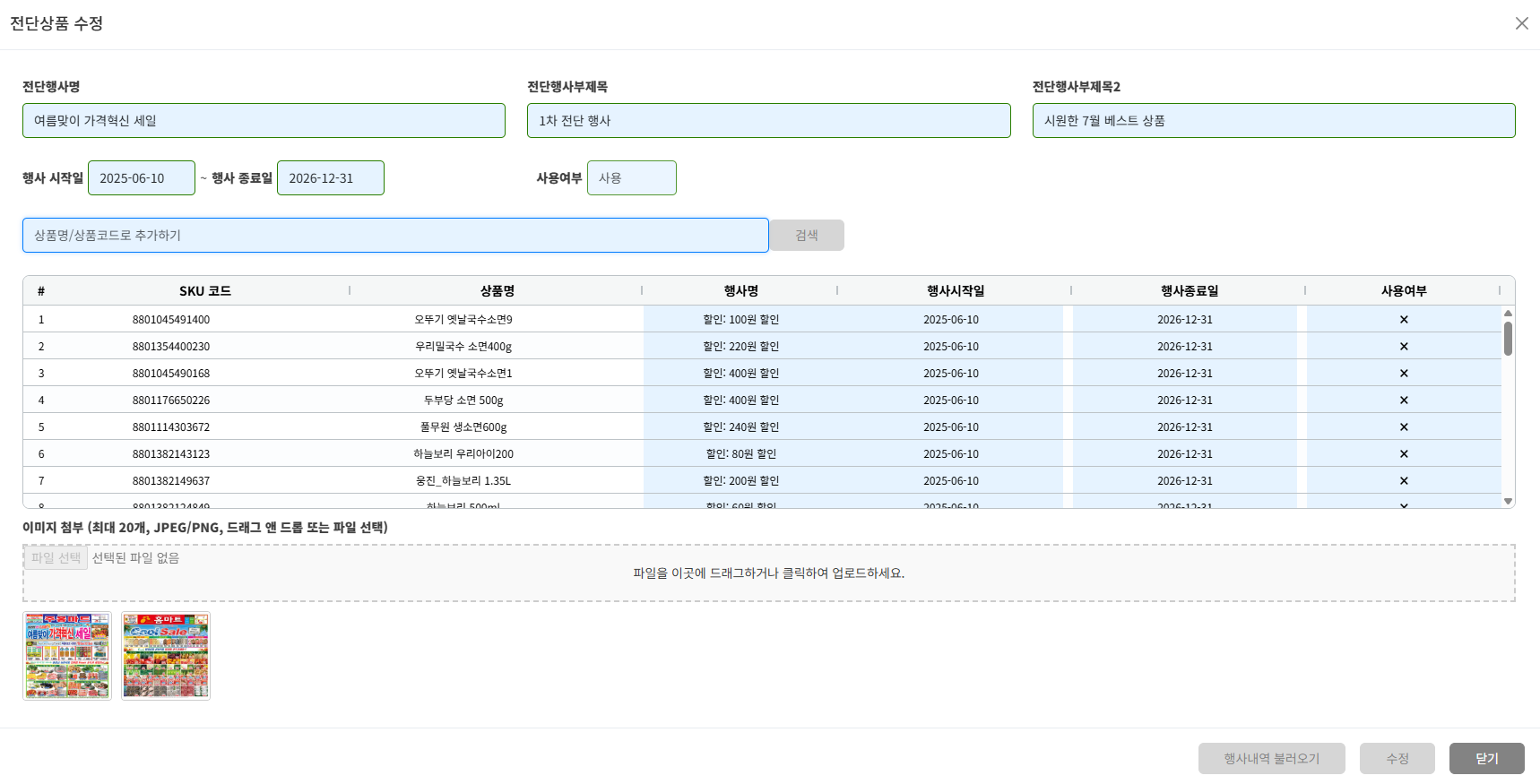Toggle the 사용여부 mark in row 6
This screenshot has height=784, width=1540.
pyautogui.click(x=1403, y=454)
